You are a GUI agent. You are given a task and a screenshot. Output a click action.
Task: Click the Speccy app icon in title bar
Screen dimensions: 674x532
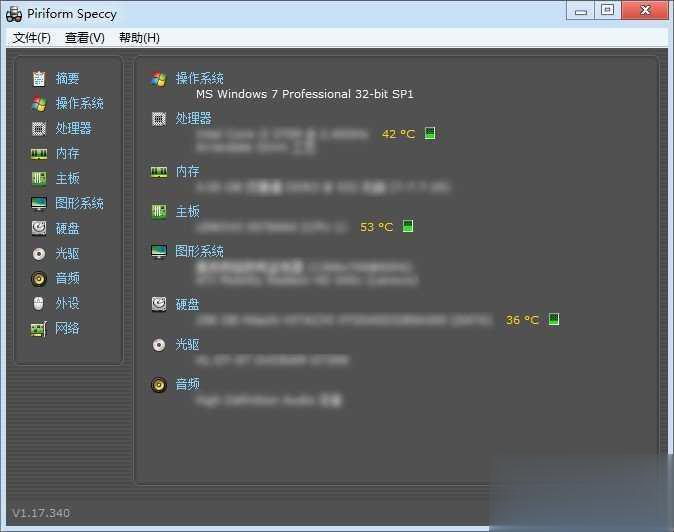tap(14, 14)
